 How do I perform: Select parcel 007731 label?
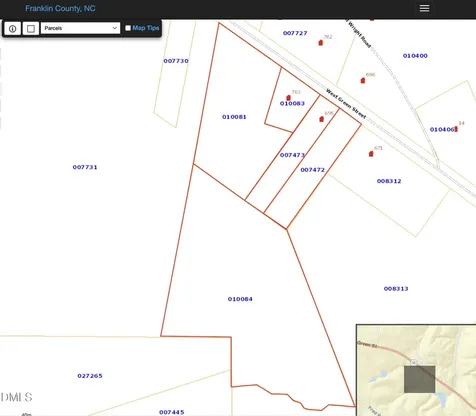click(x=85, y=167)
